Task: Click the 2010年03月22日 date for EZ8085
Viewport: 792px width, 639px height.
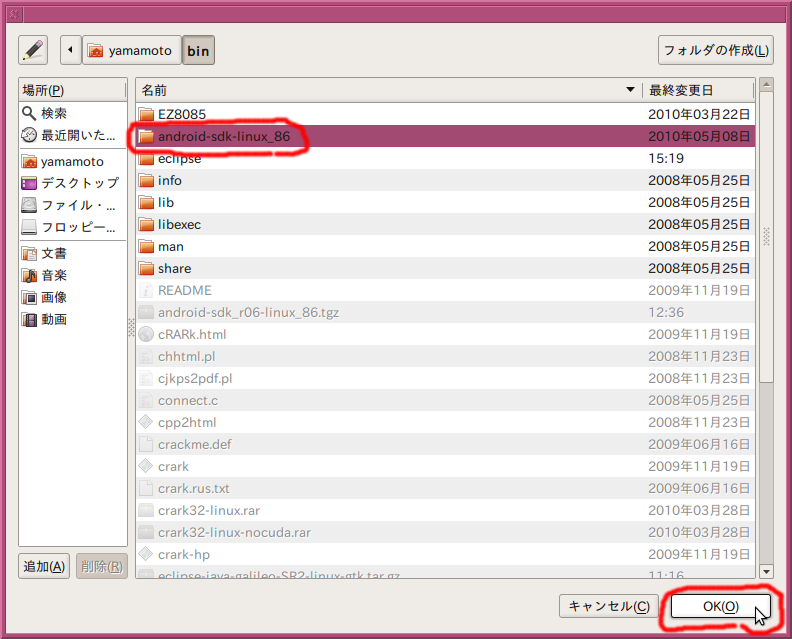Action: (699, 114)
